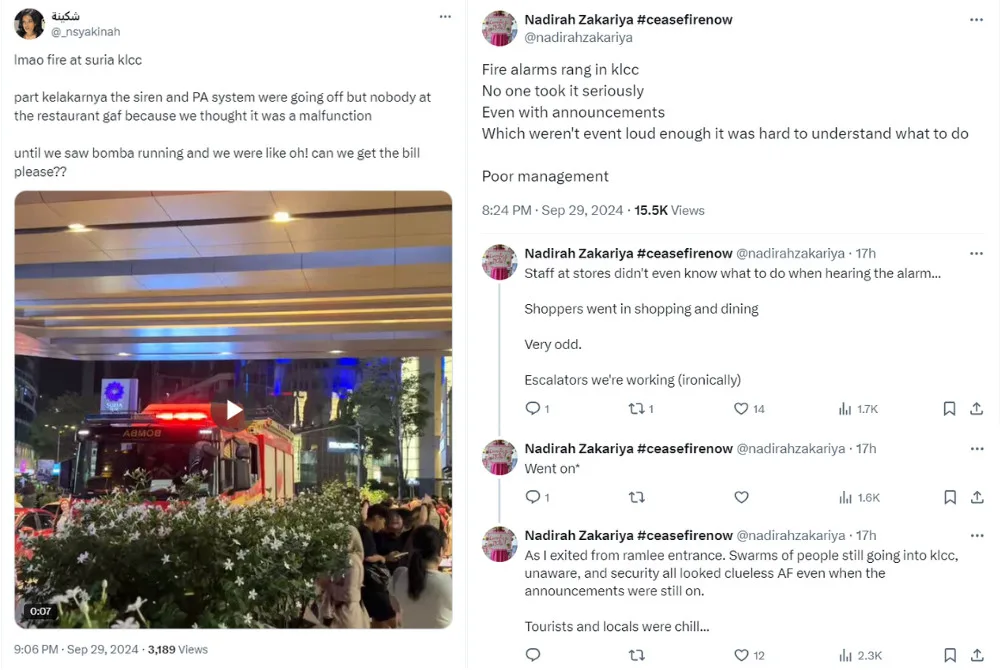This screenshot has height=670, width=1000.
Task: Like the 'Staff at stores' reply
Action: 741,408
